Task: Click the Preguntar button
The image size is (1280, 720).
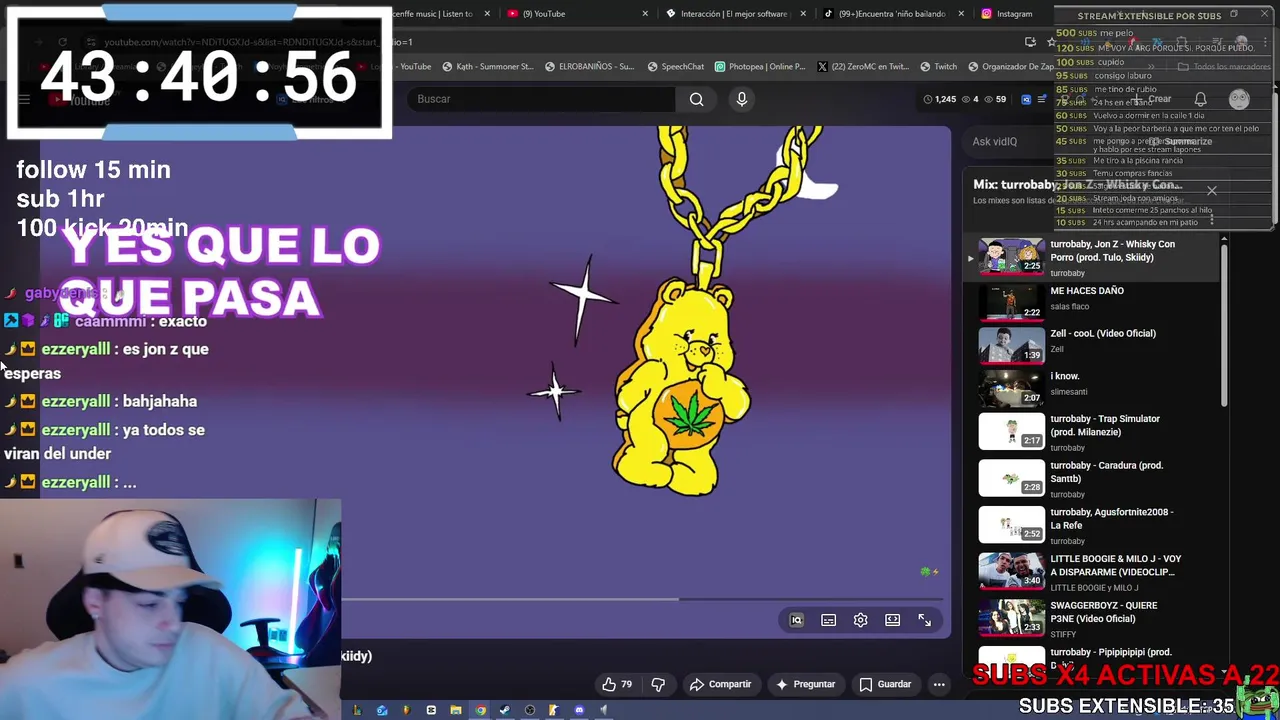Action: pyautogui.click(x=805, y=684)
